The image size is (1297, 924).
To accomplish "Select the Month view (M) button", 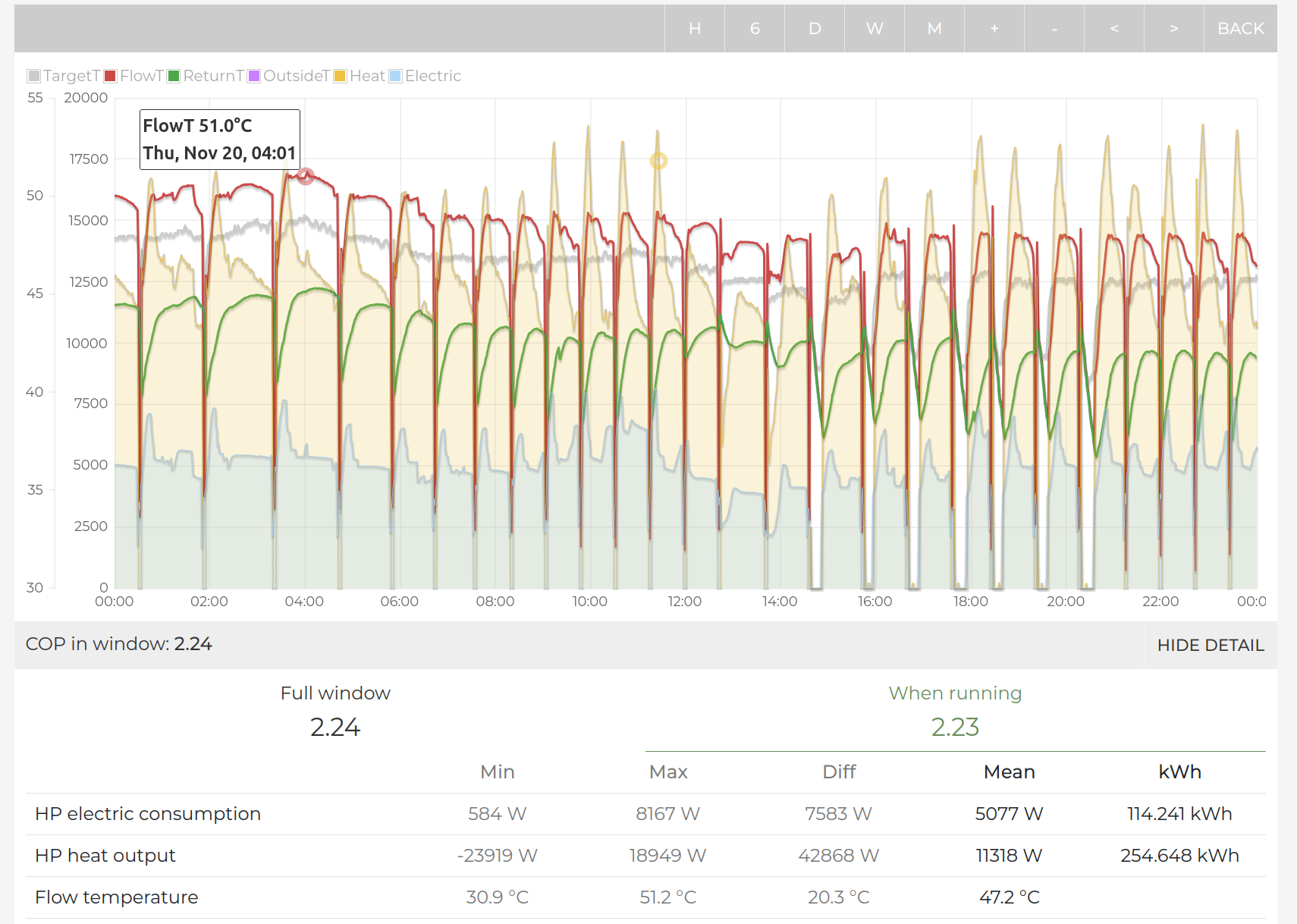I will pyautogui.click(x=934, y=29).
